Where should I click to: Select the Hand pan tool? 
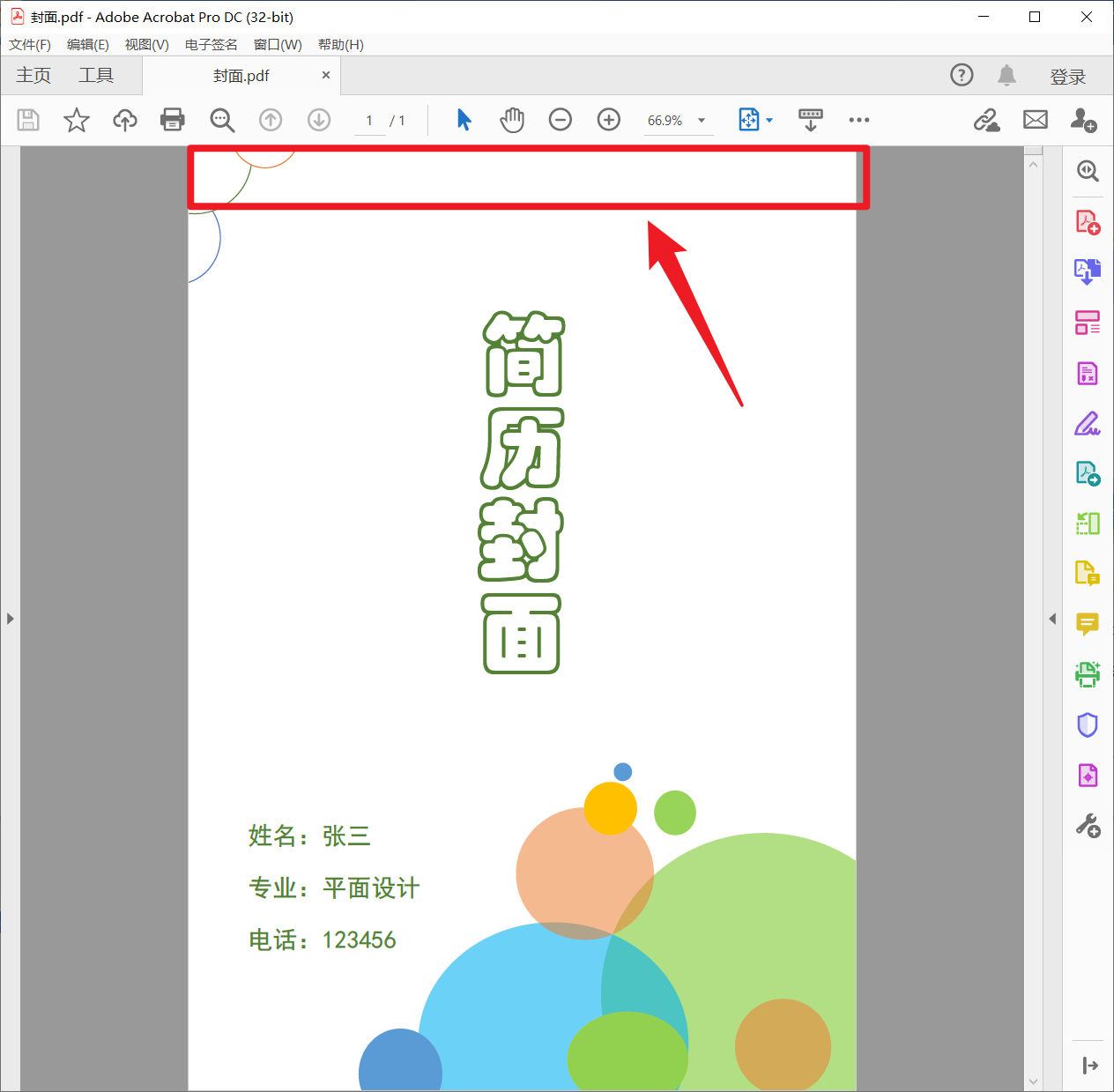[512, 120]
